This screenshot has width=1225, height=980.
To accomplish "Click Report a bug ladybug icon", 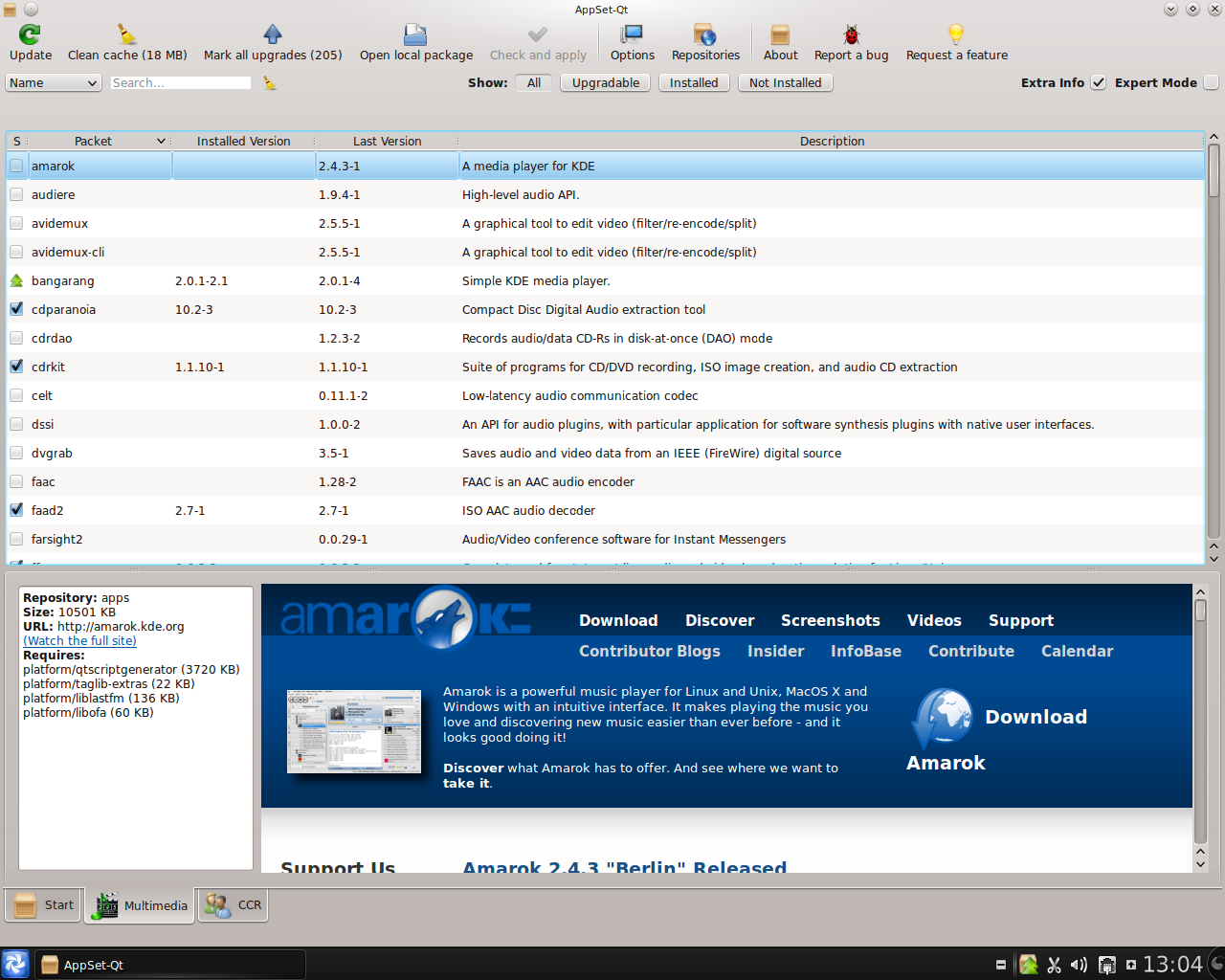I will click(x=851, y=35).
